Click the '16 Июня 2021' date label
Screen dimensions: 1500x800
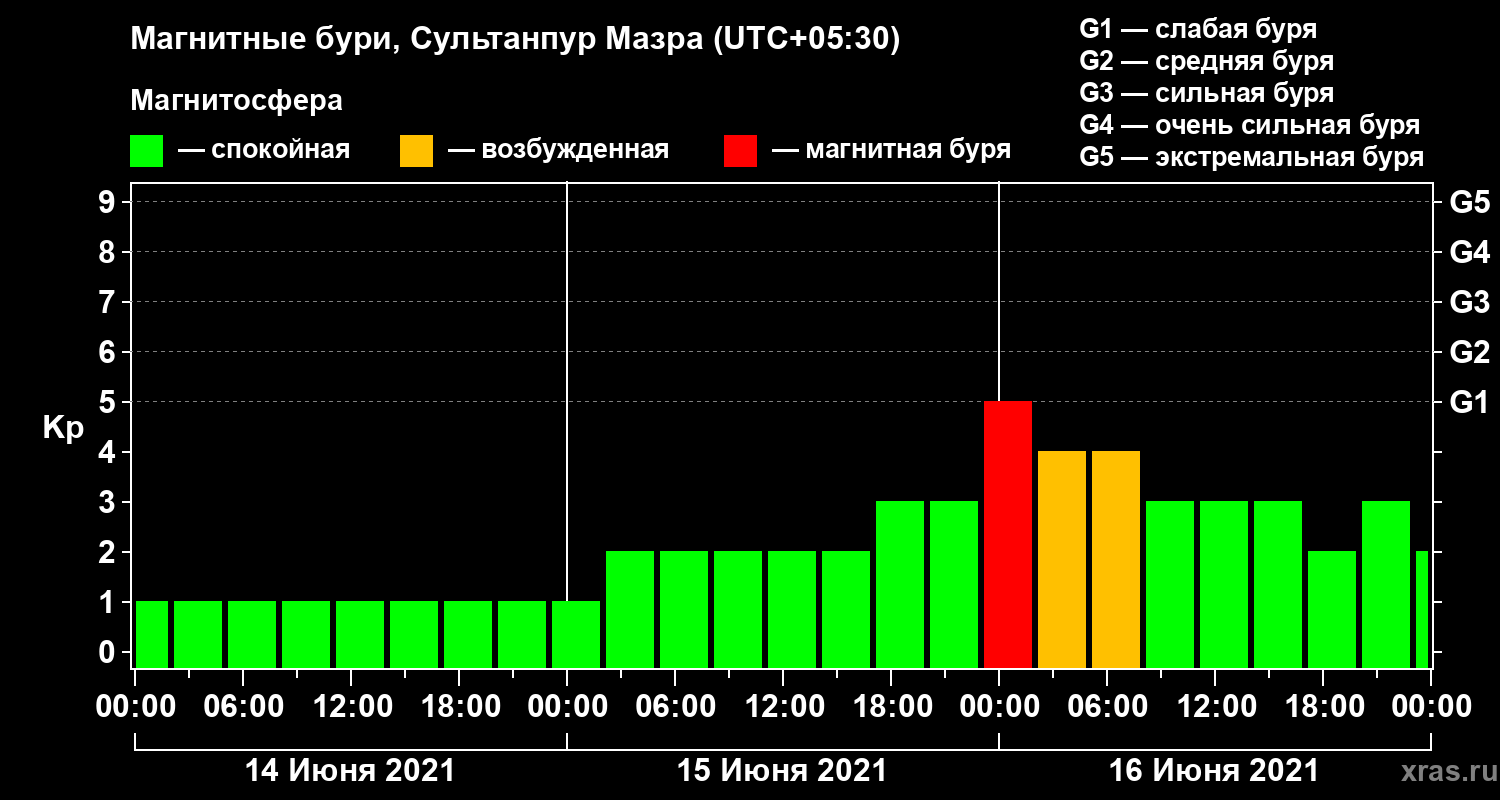[x=1214, y=771]
